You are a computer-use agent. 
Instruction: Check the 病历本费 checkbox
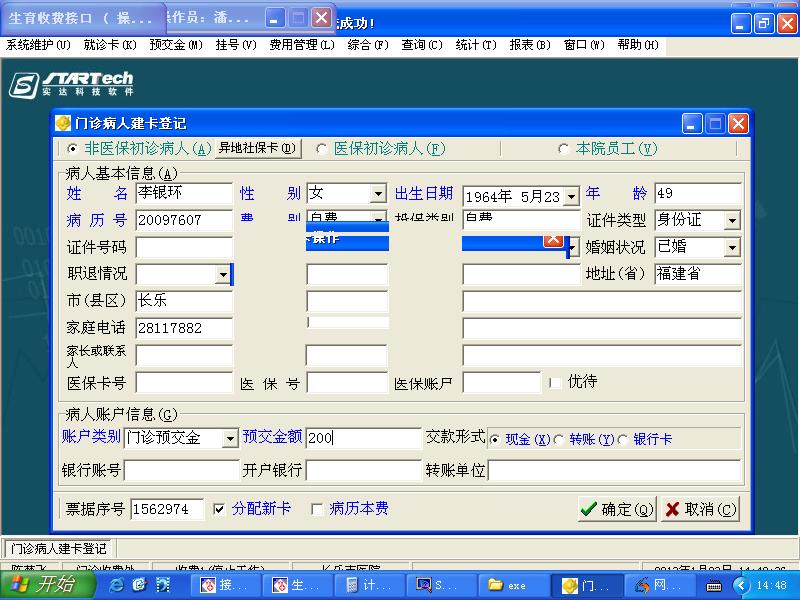pos(317,509)
